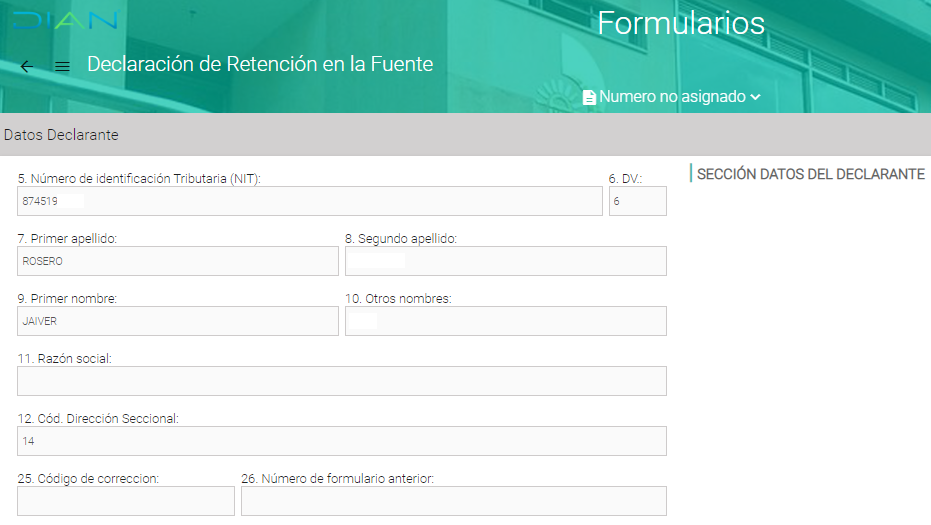
Task: Open the hamburger menu
Action: tap(62, 66)
